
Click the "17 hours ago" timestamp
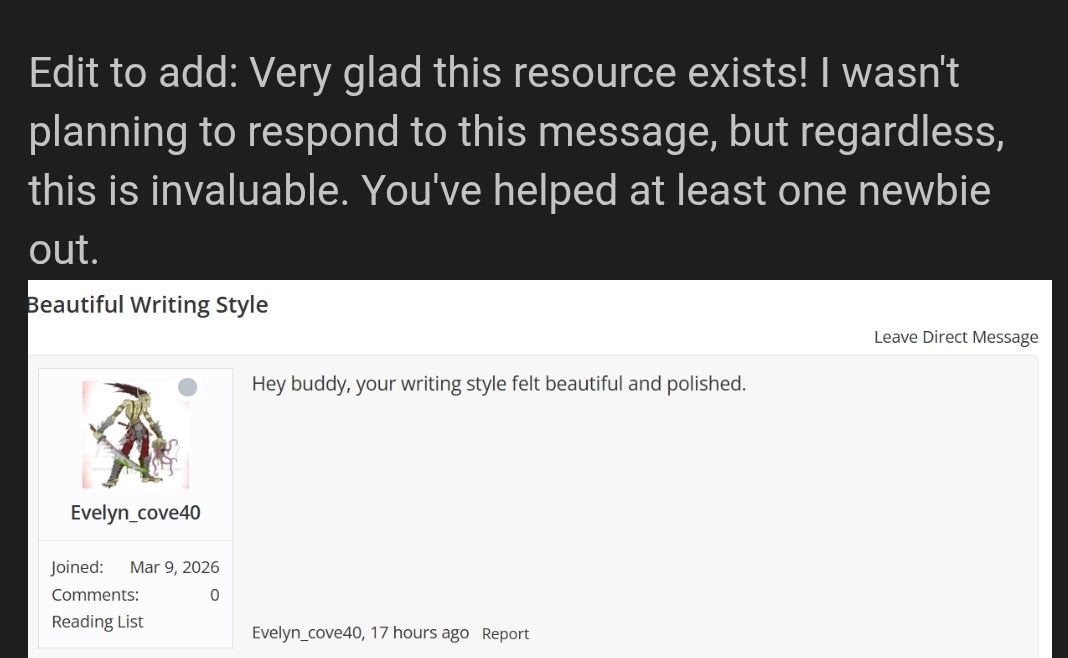(x=420, y=633)
